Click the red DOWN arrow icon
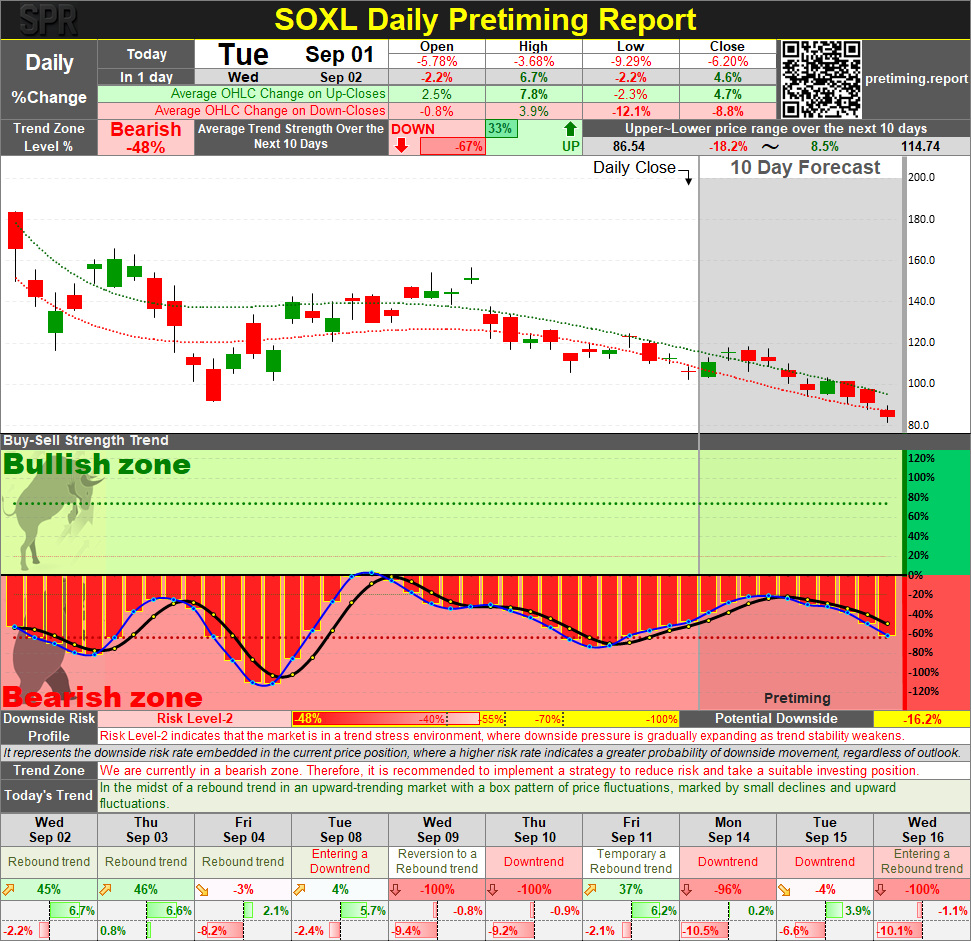 pos(401,145)
